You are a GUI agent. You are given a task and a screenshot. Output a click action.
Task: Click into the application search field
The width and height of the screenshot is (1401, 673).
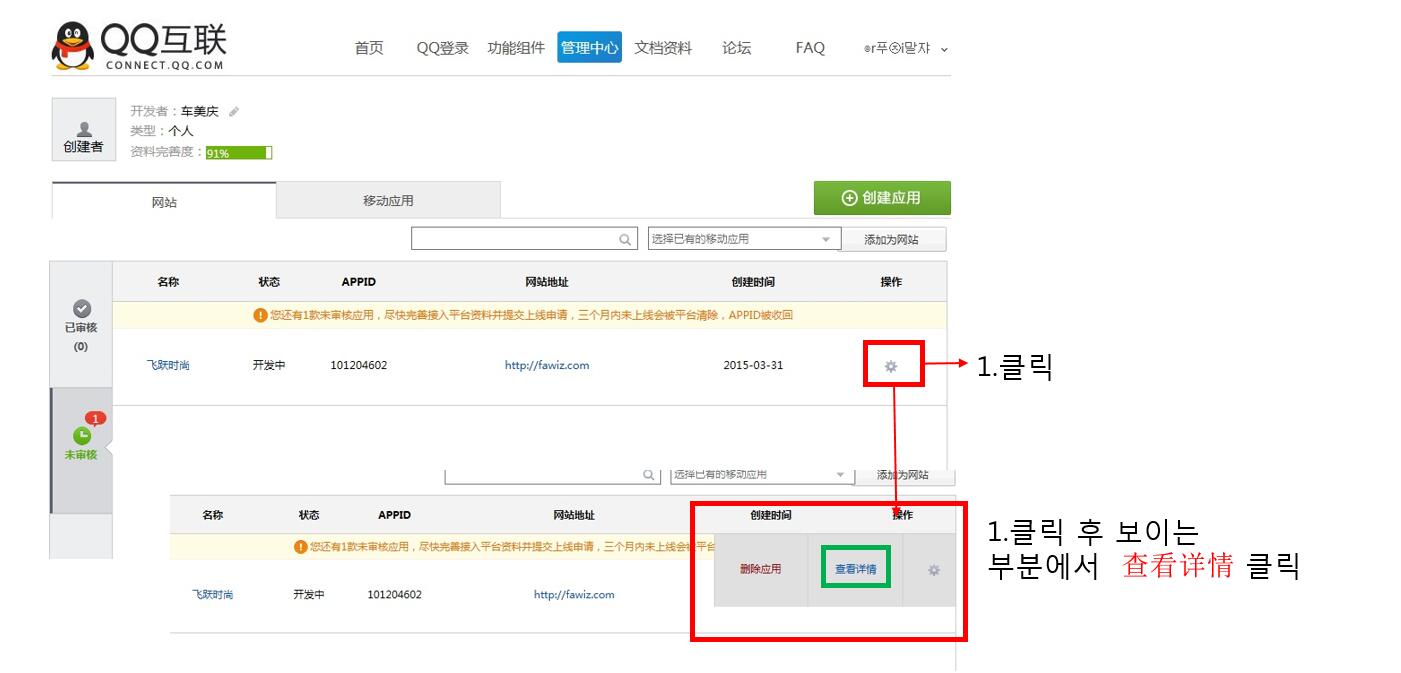(x=513, y=239)
